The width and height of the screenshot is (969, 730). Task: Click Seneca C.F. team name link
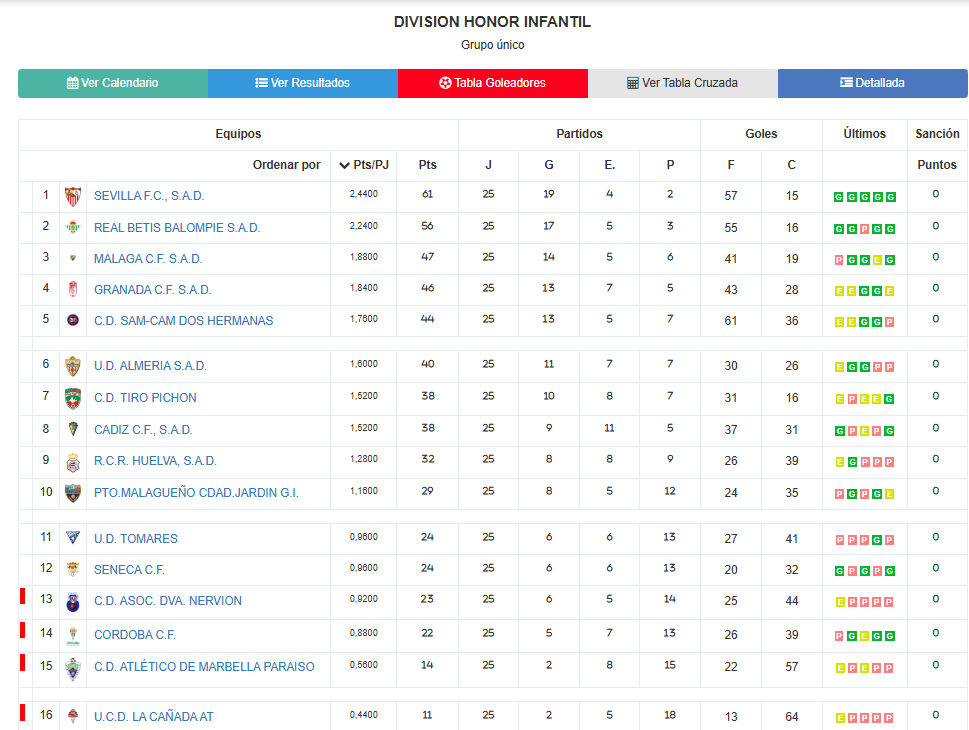pos(129,570)
